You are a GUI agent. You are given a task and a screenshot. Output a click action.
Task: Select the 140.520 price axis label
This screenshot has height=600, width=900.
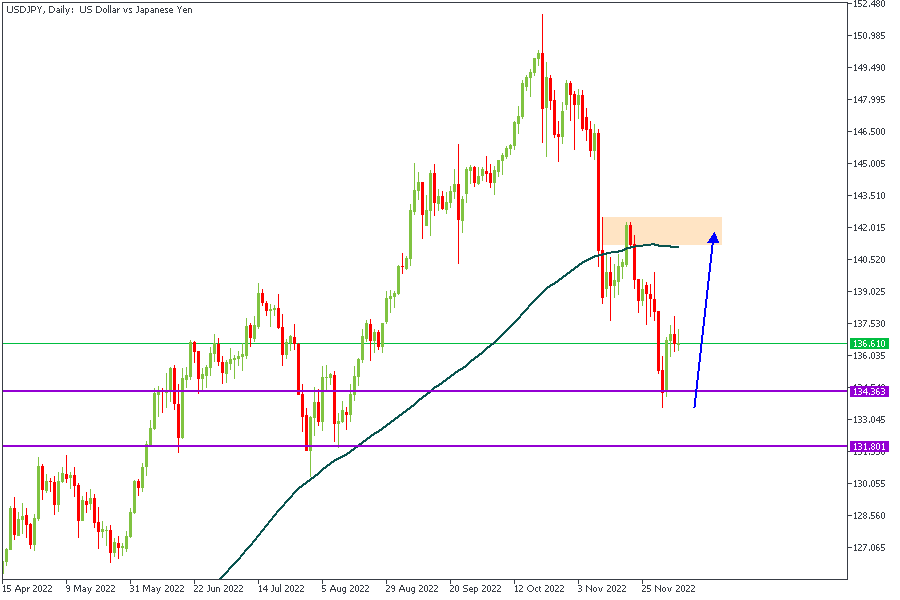[x=868, y=260]
